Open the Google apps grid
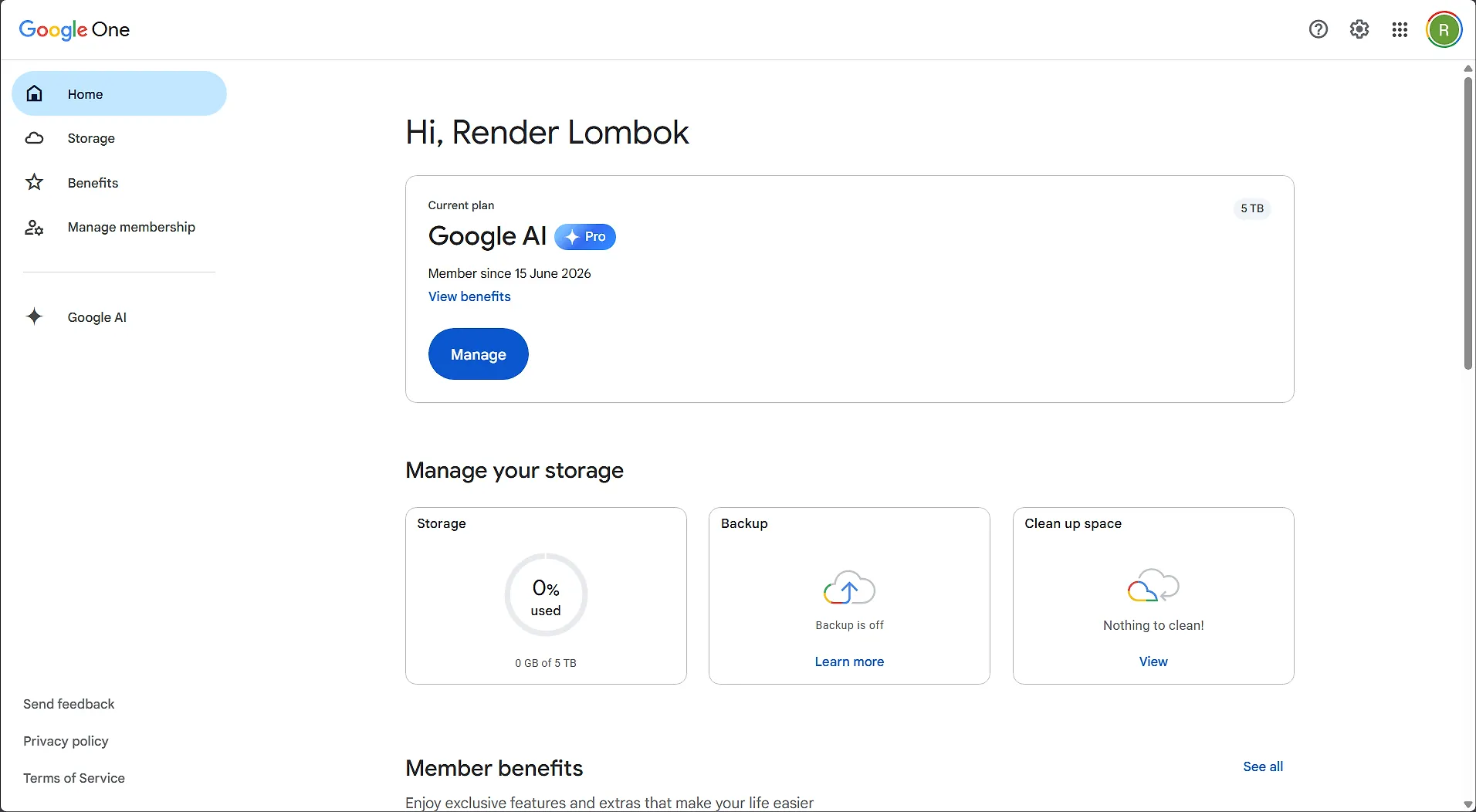This screenshot has width=1476, height=812. 1400,29
